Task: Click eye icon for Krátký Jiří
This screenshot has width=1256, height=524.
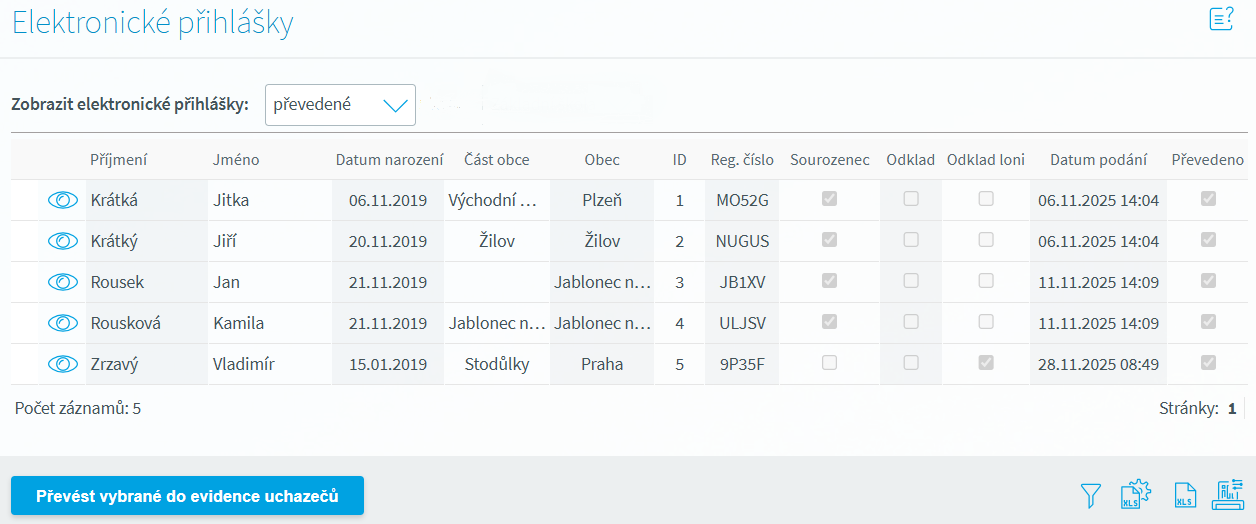Action: pos(63,241)
